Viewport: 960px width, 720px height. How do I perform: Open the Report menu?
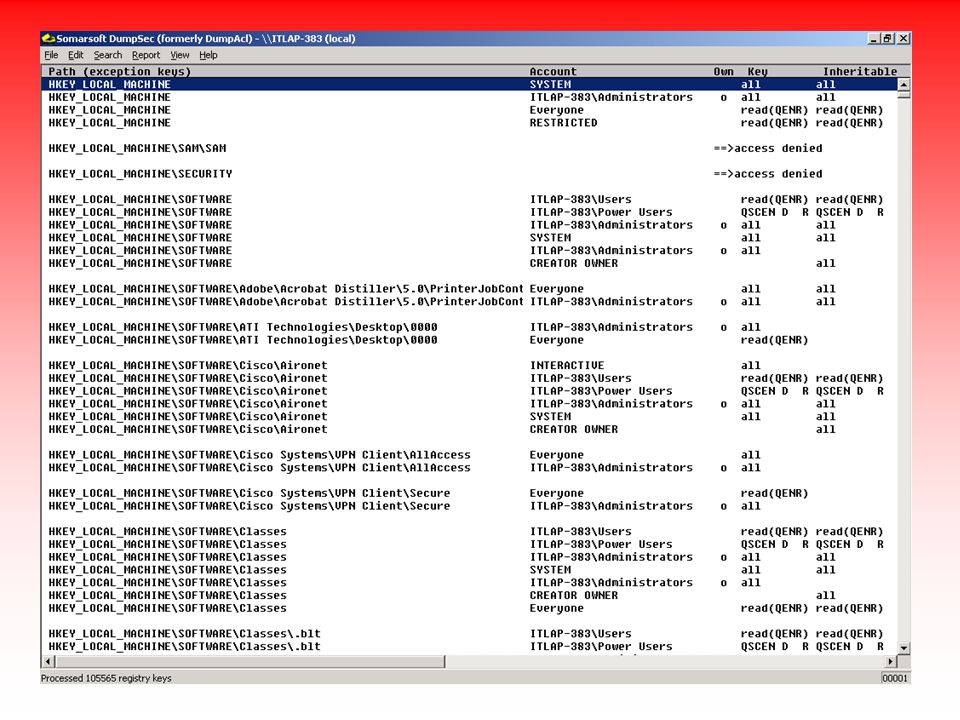(146, 55)
